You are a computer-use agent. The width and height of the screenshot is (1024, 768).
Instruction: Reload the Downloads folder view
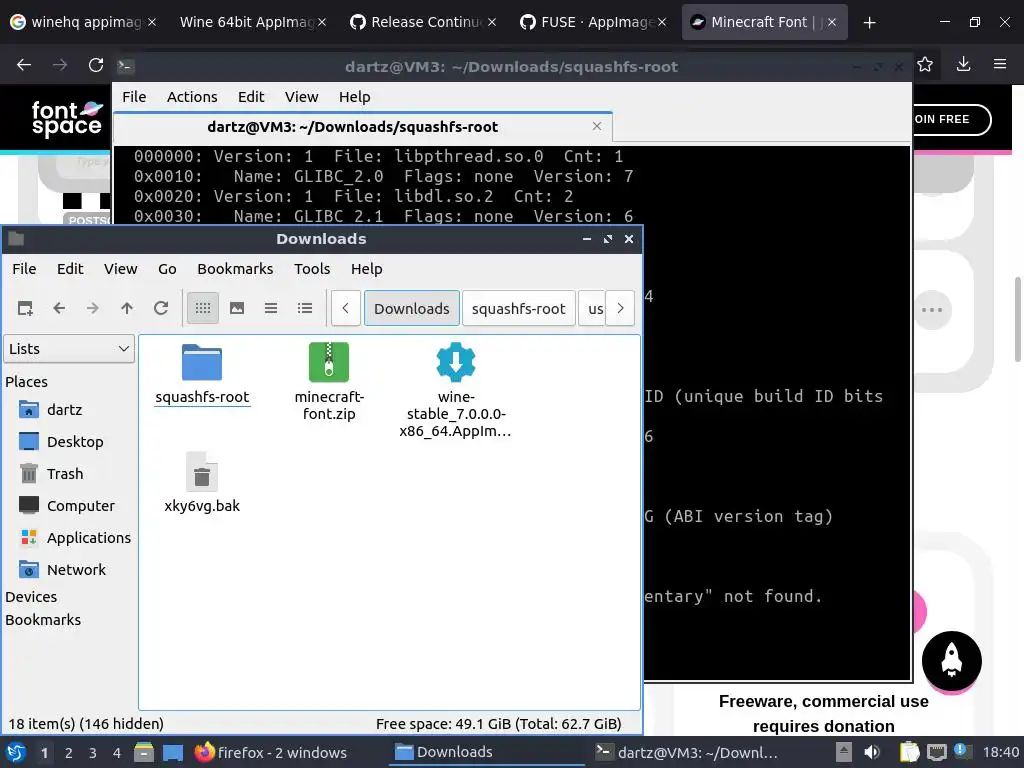(x=161, y=308)
